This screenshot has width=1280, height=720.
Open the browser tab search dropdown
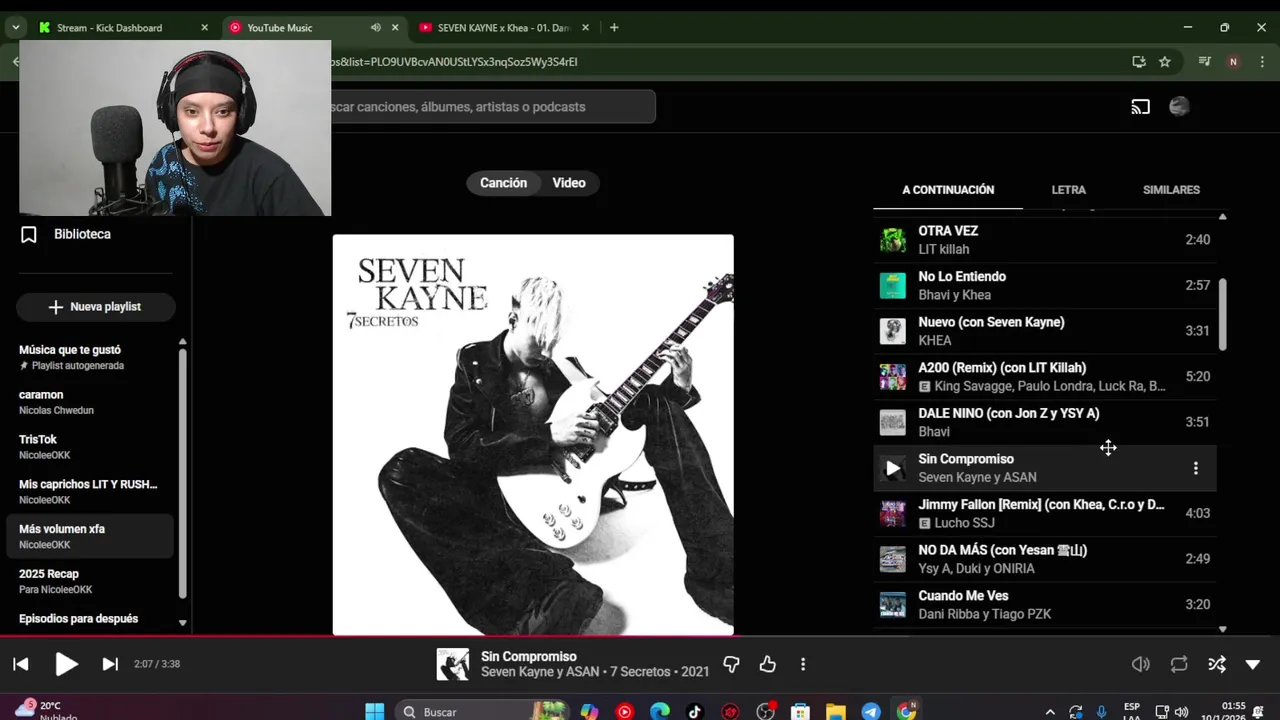(15, 28)
